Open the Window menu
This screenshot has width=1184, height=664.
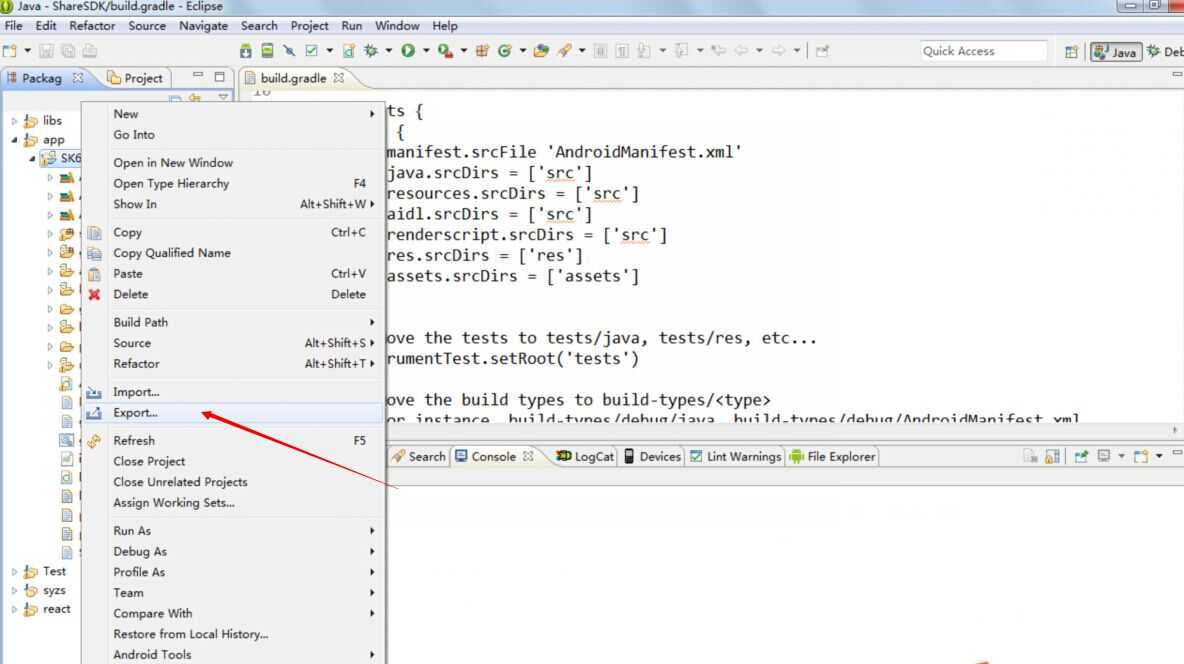click(396, 26)
